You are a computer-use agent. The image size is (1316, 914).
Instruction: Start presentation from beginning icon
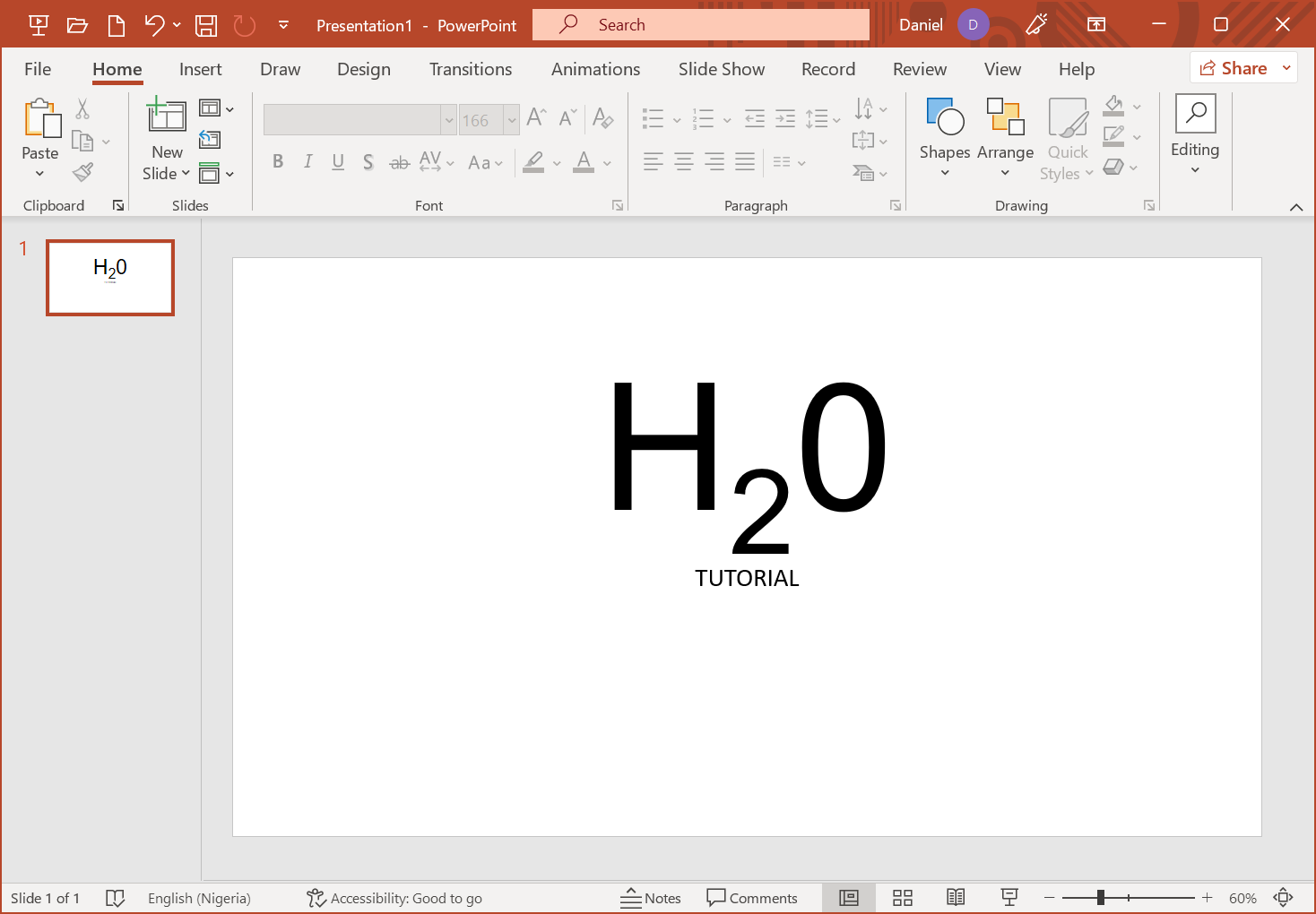click(x=39, y=25)
